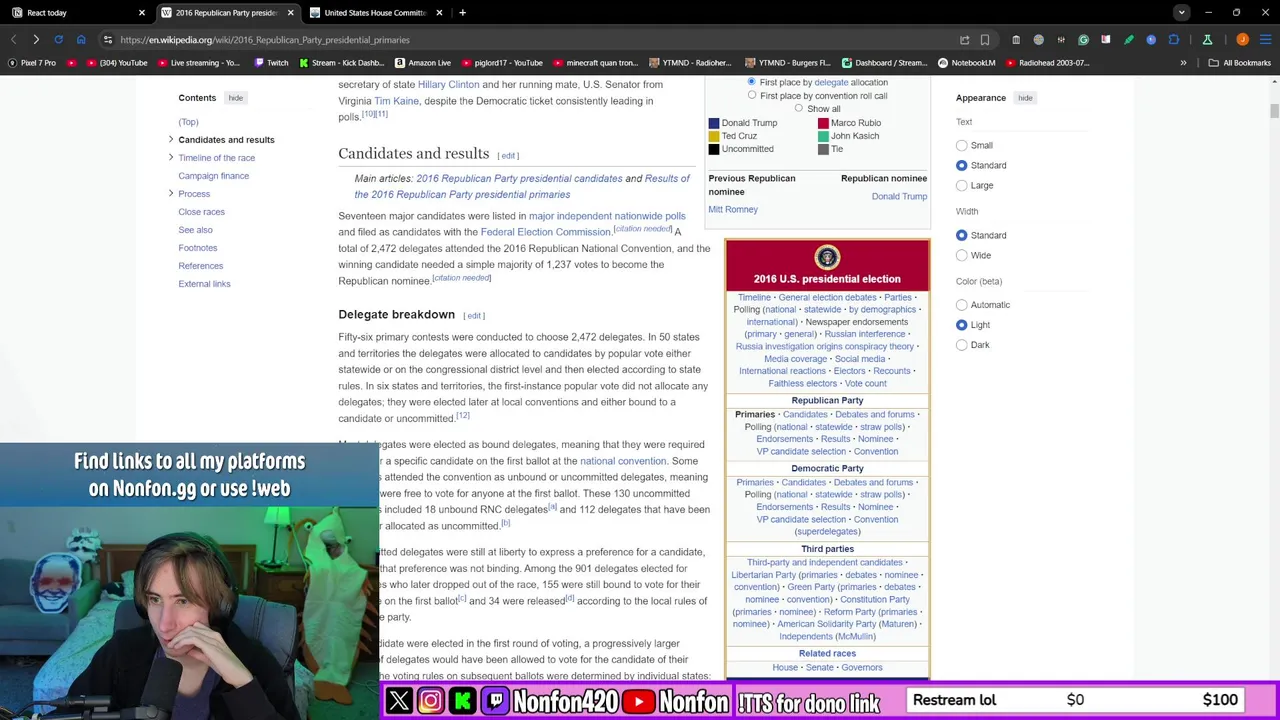Image resolution: width=1280 pixels, height=720 pixels.
Task: Open the green flask labs icon
Action: coord(1207,40)
